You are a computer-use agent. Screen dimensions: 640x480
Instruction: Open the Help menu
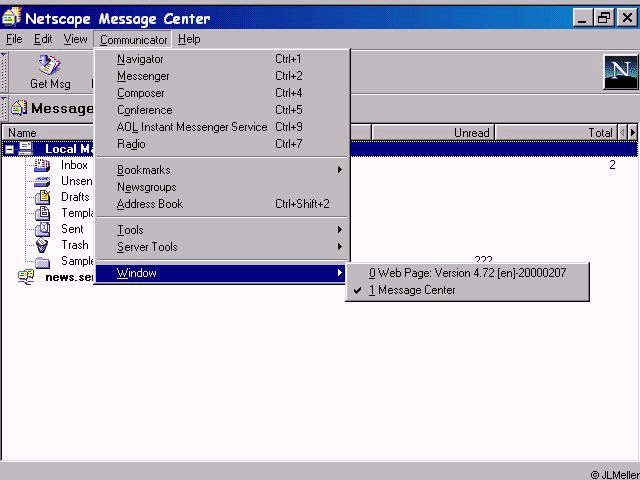pos(189,39)
